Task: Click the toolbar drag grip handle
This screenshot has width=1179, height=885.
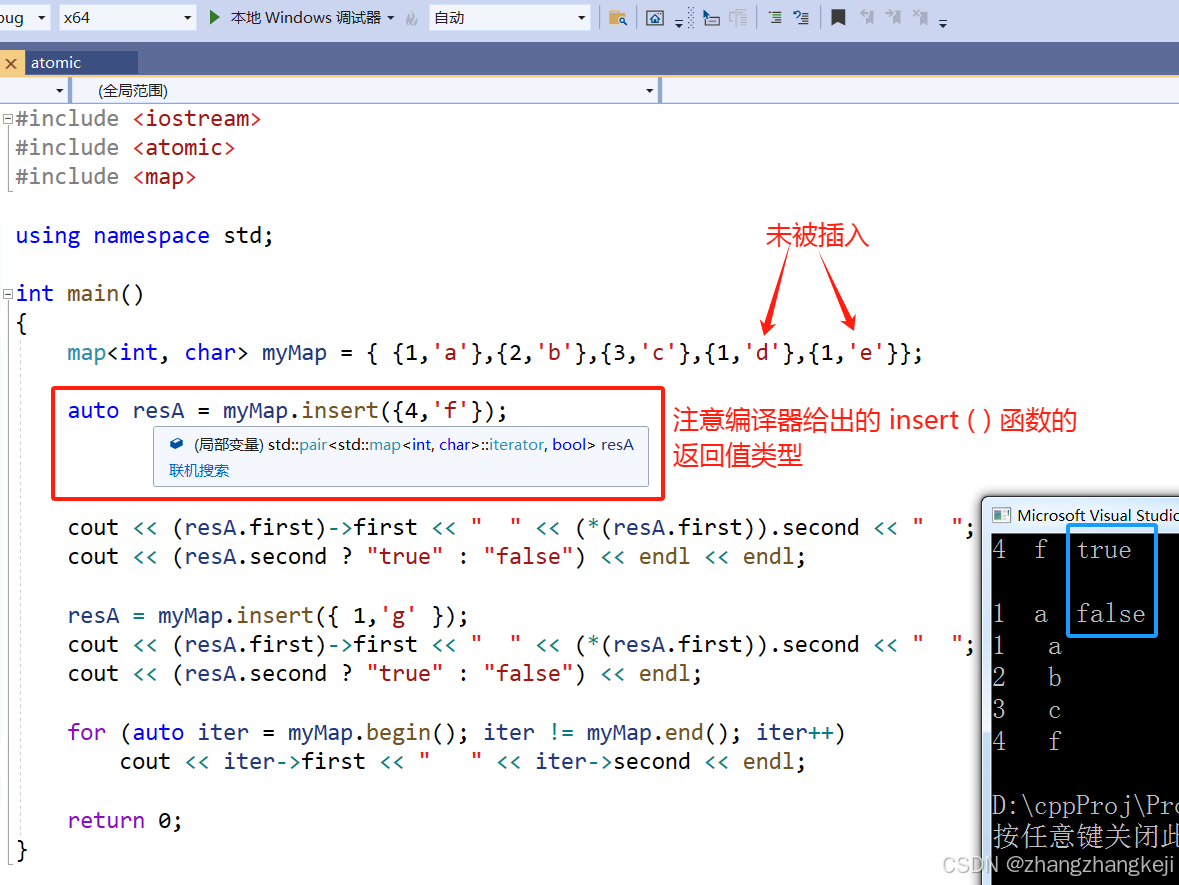Action: [690, 18]
